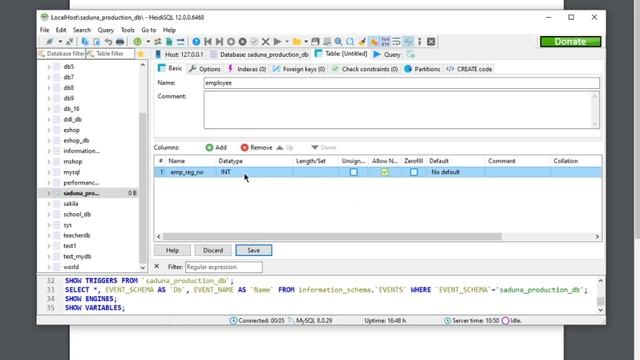Toggle Allow NULL checkbox for emp_reg_no
The width and height of the screenshot is (640, 360).
coord(384,172)
